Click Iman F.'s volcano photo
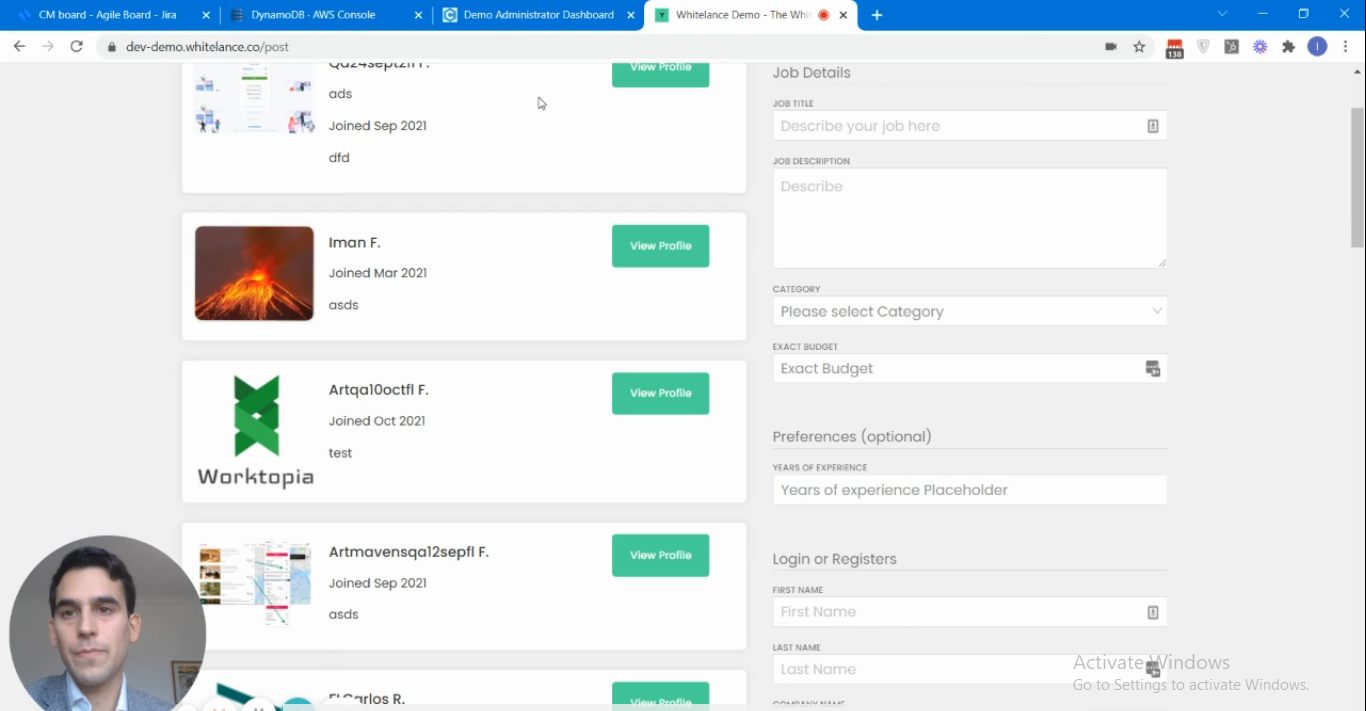 tap(254, 273)
